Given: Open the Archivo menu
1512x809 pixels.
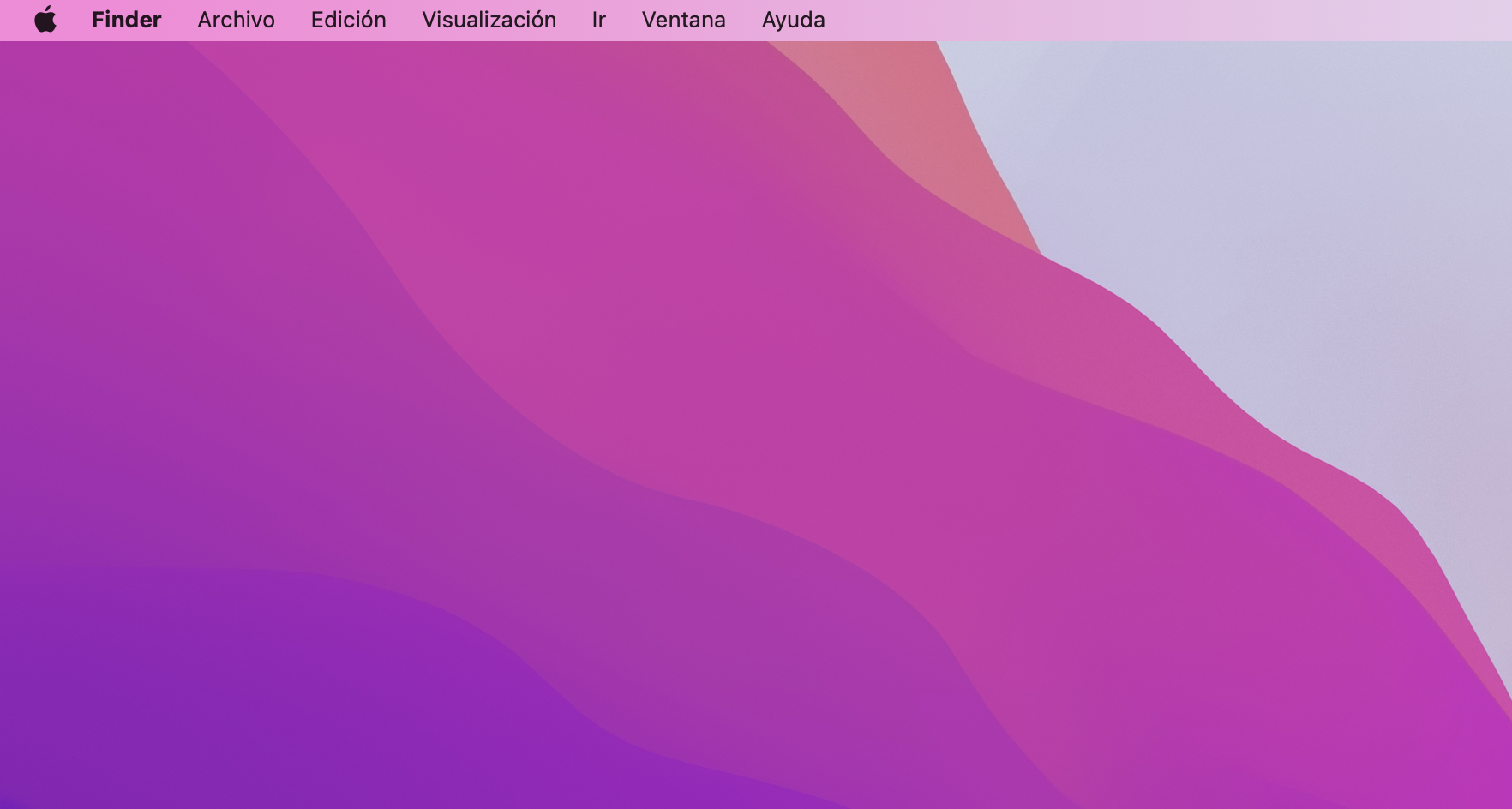Looking at the screenshot, I should [236, 20].
